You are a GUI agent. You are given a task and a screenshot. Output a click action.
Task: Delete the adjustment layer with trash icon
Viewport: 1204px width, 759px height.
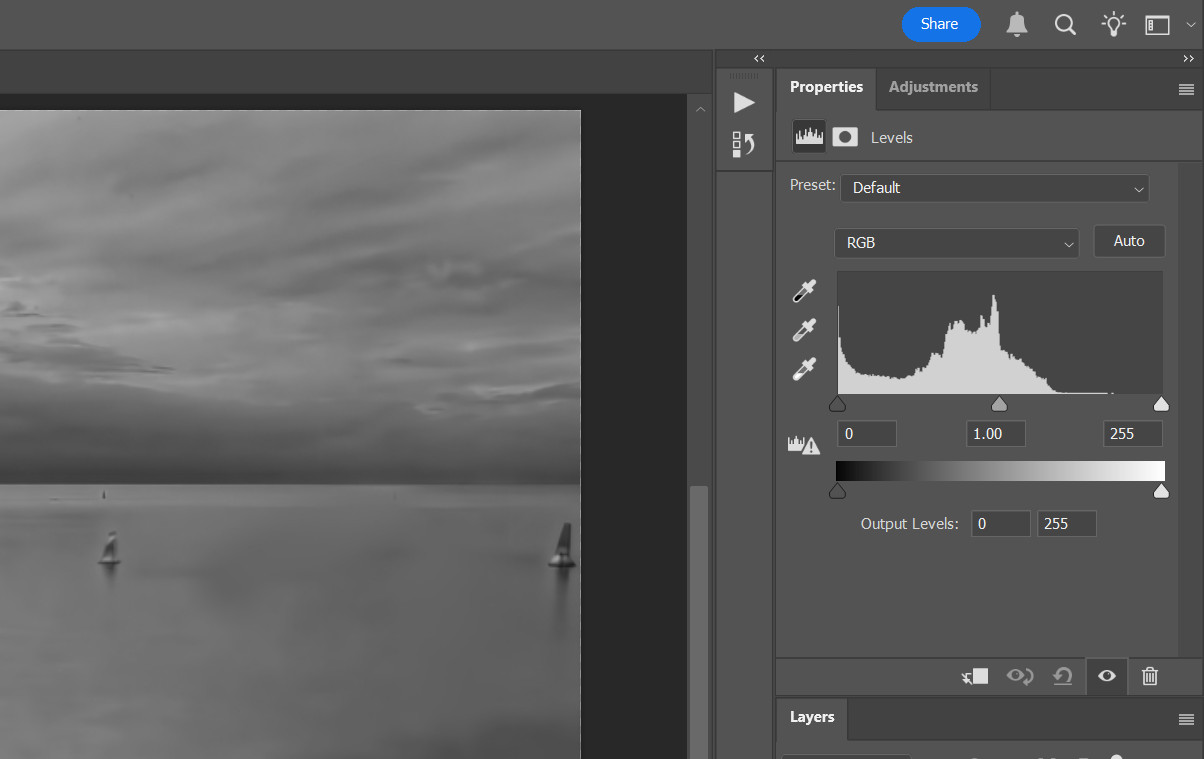pyautogui.click(x=1150, y=676)
